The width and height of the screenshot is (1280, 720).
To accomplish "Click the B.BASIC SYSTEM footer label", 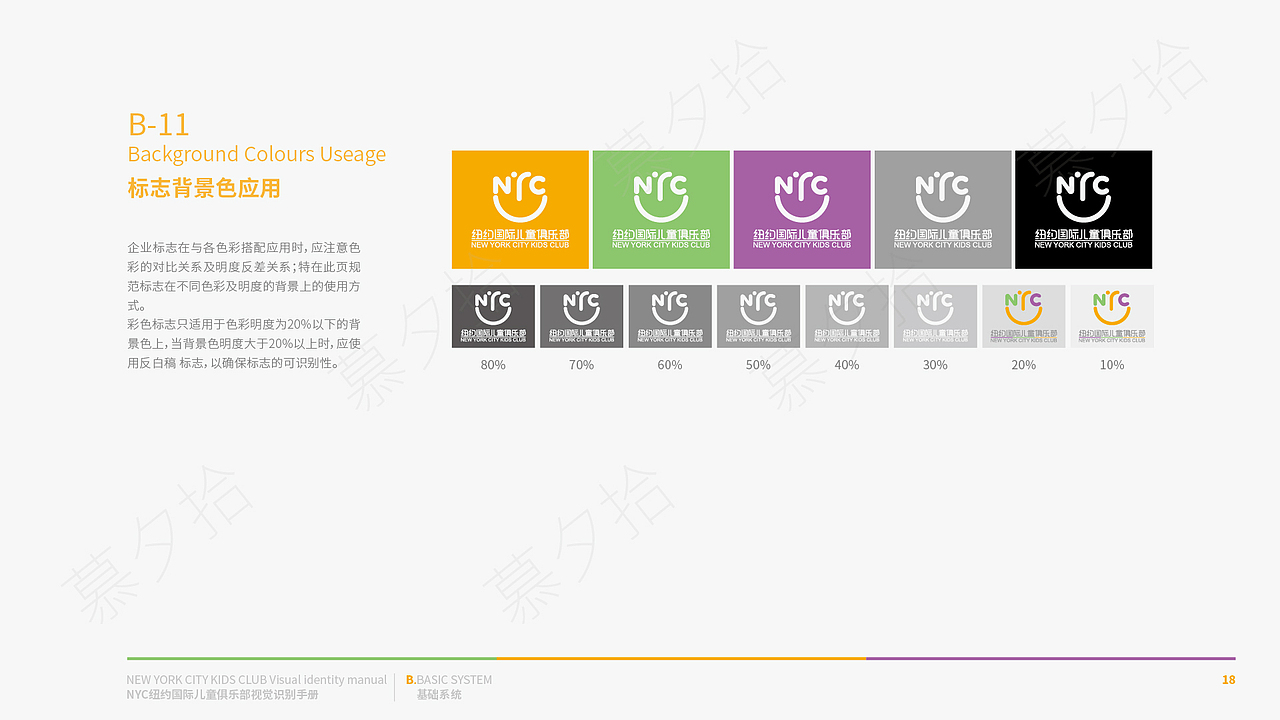I will pyautogui.click(x=449, y=680).
